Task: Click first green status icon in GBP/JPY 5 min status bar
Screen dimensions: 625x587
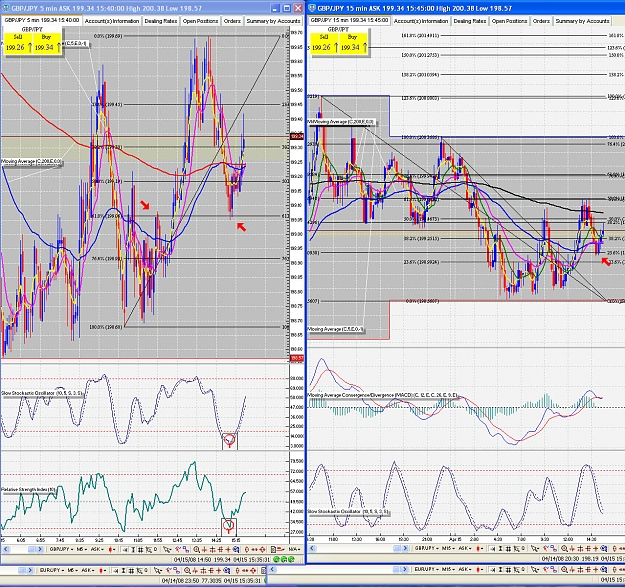Action: pos(276,560)
